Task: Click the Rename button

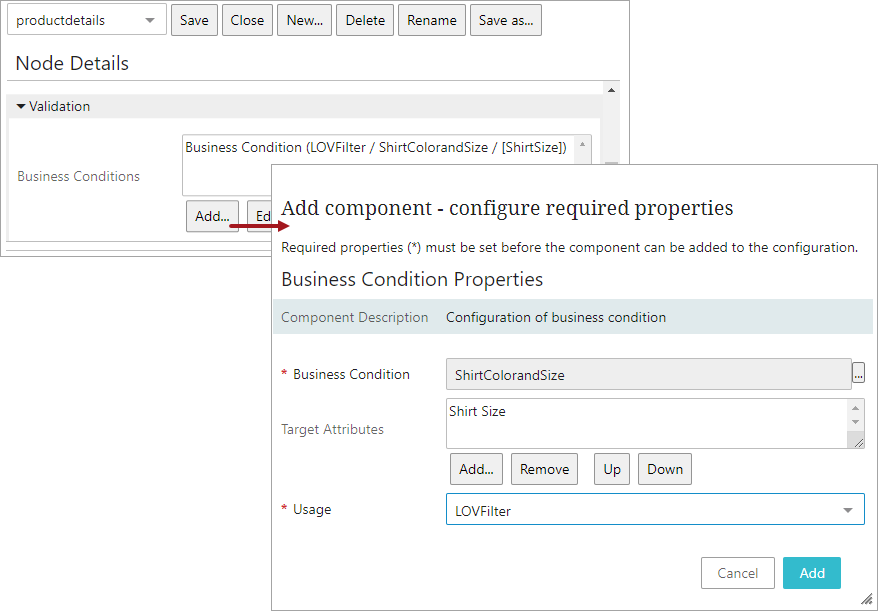Action: tap(432, 20)
